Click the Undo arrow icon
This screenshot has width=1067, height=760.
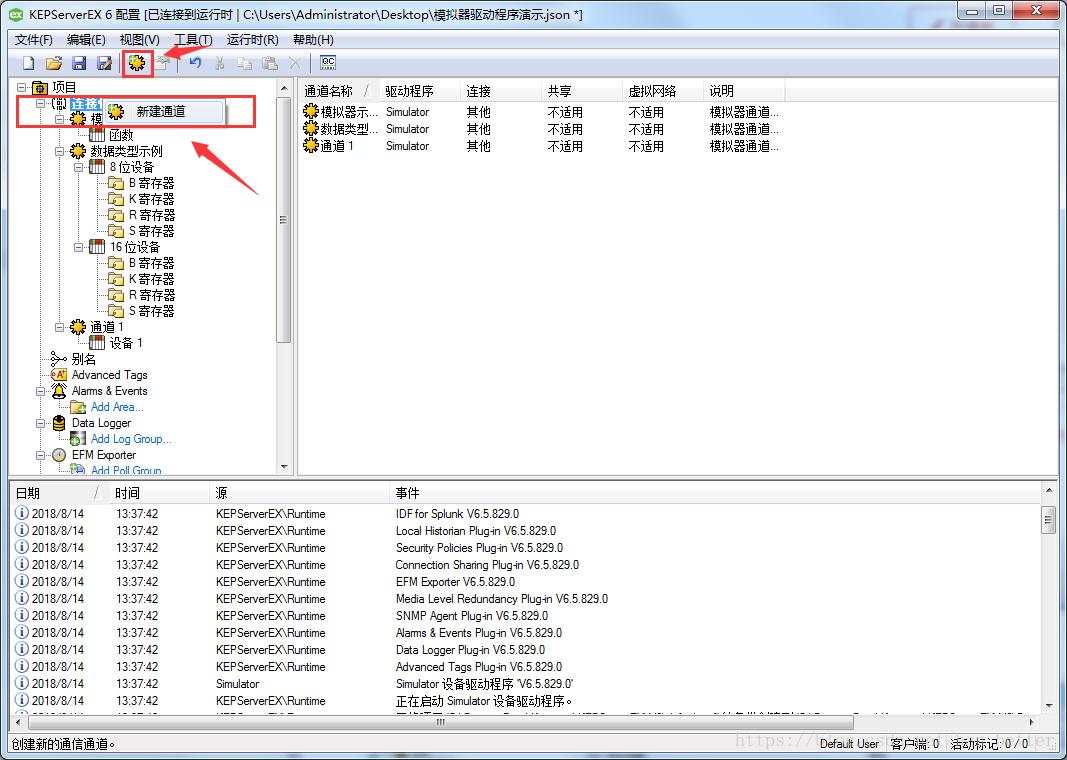tap(194, 62)
